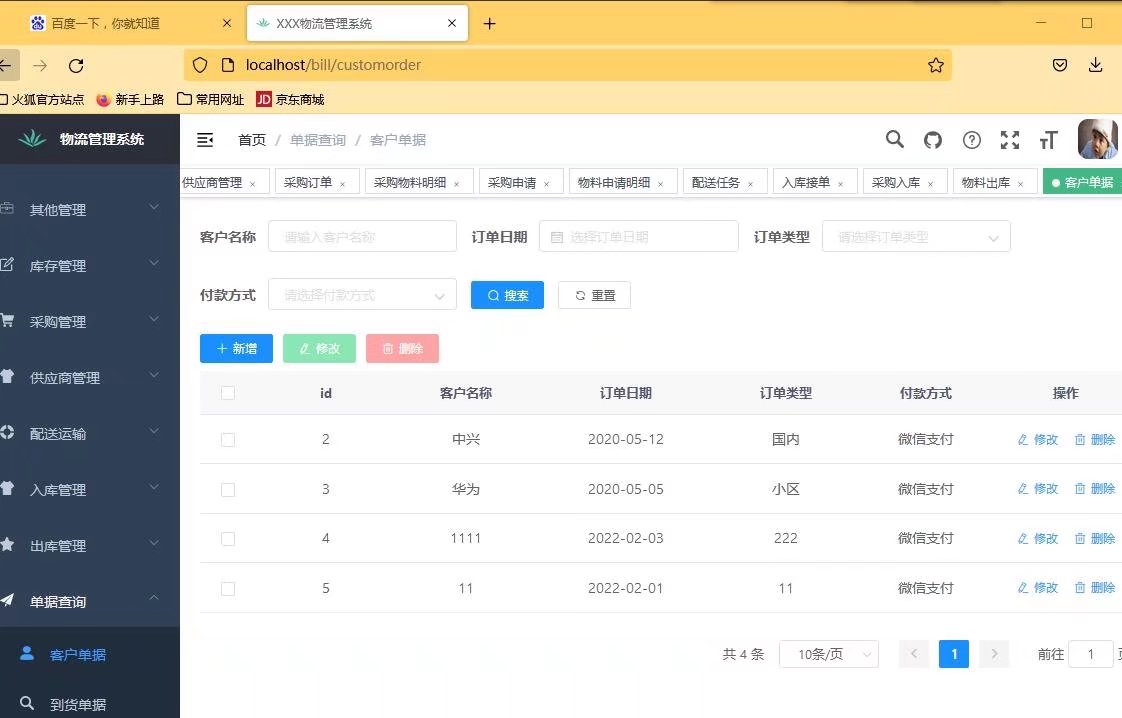1122x718 pixels.
Task: Click the Pocket save icon
Action: coord(1060,65)
